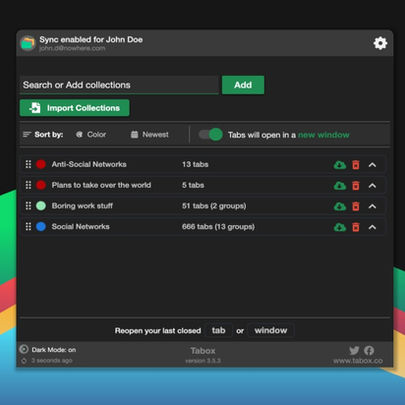Sort collections by Color

pos(91,135)
